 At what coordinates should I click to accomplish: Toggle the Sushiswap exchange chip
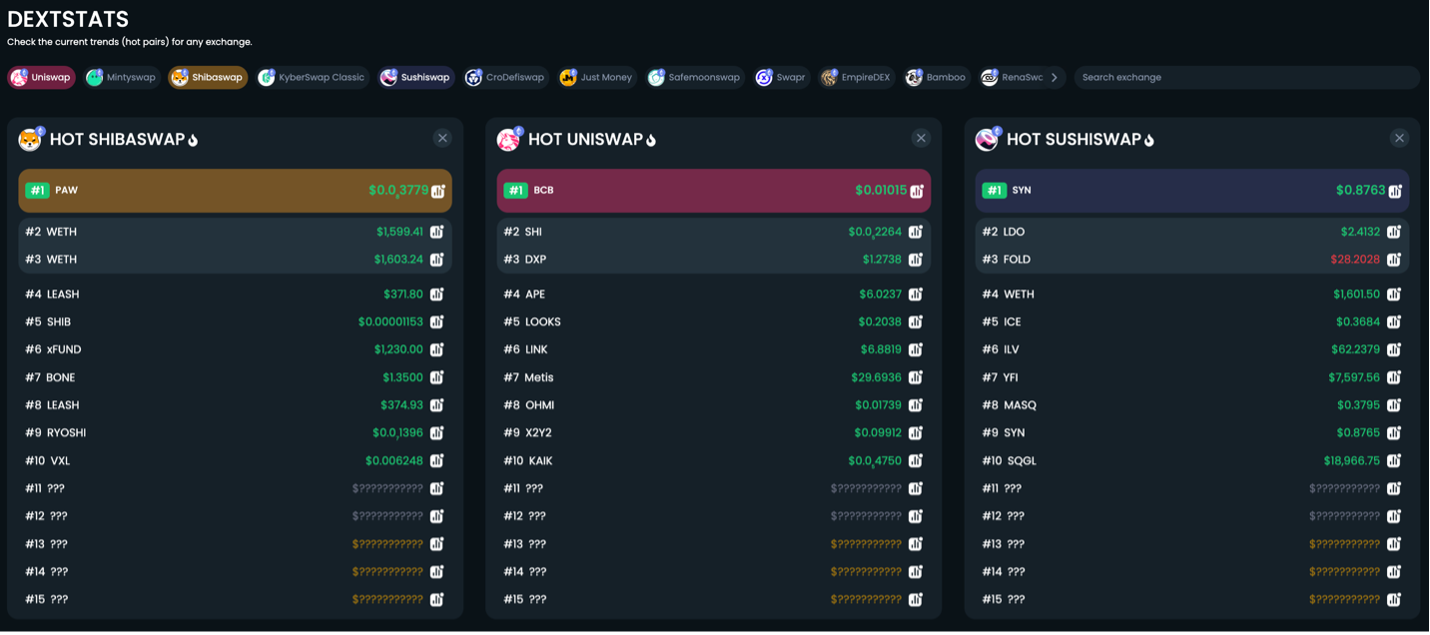pyautogui.click(x=416, y=77)
